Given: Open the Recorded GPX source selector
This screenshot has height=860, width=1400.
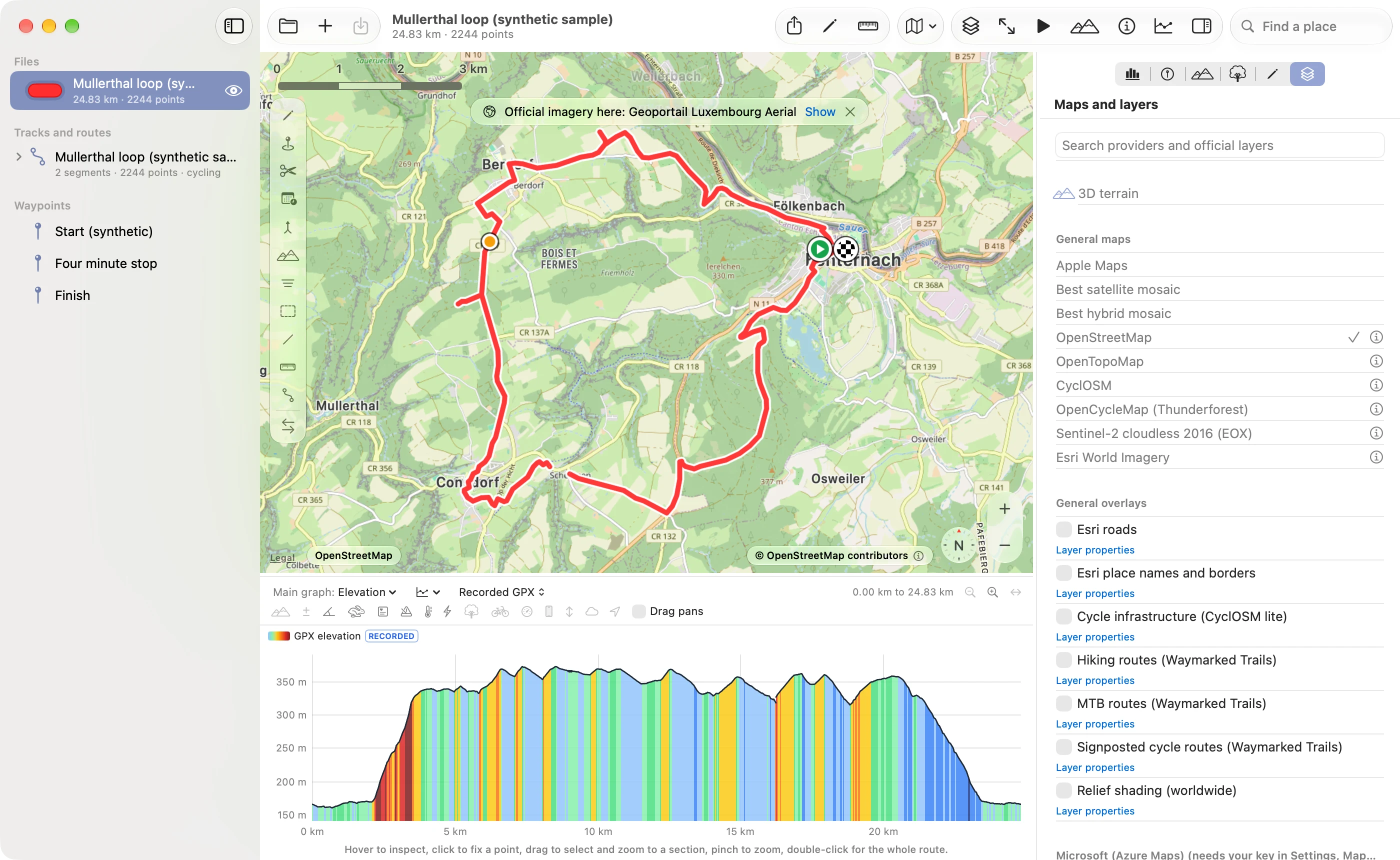Looking at the screenshot, I should [501, 592].
